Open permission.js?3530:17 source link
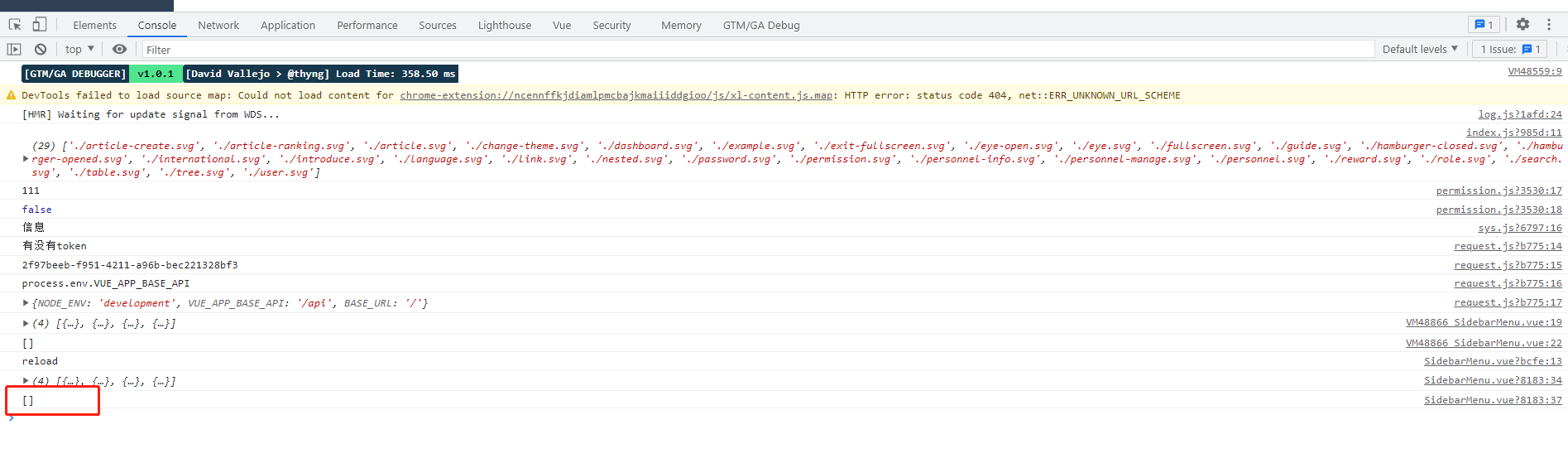The width and height of the screenshot is (1568, 468). [1498, 191]
